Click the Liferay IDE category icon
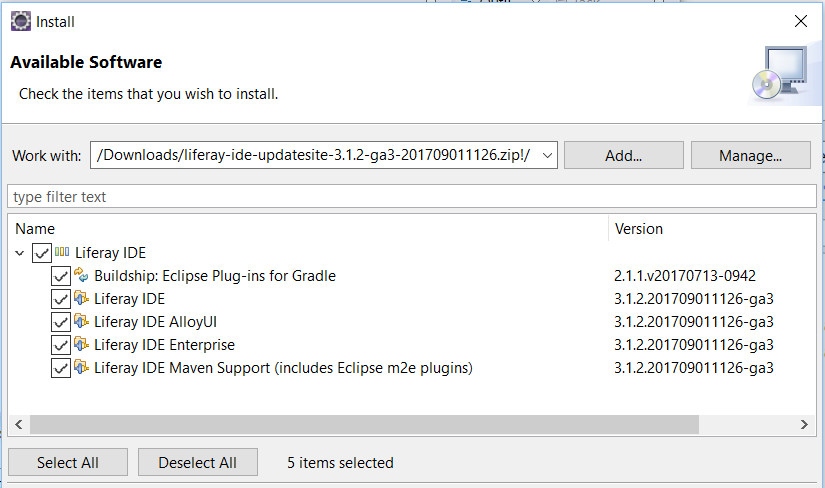 coord(62,252)
